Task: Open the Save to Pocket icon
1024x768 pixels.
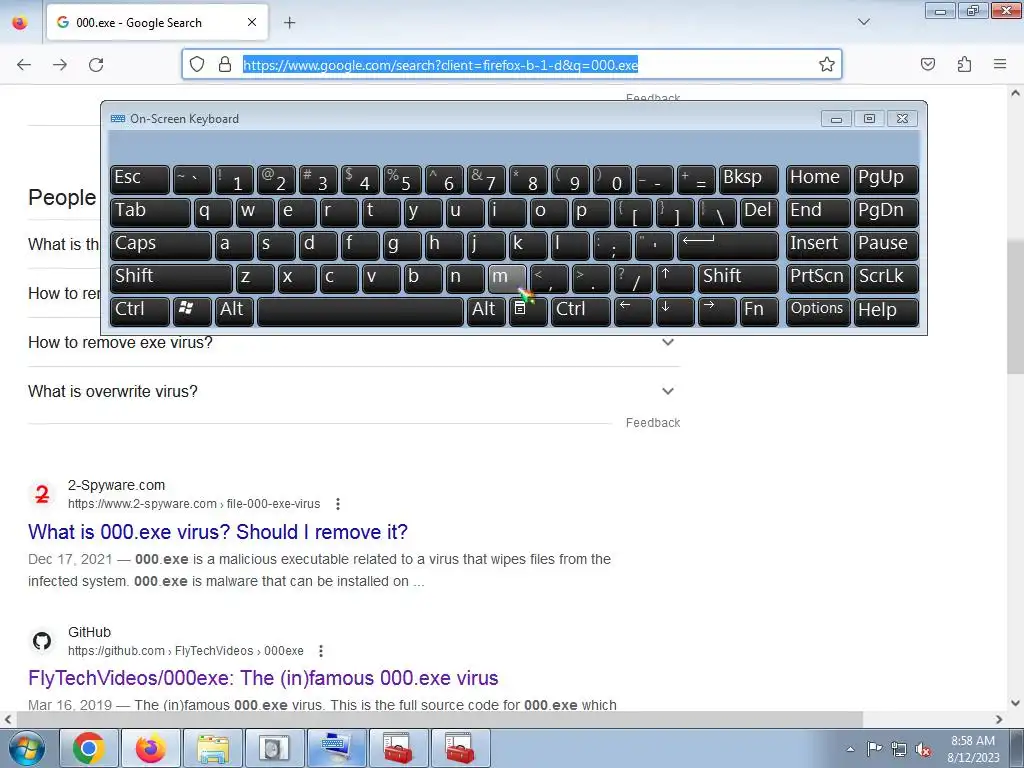Action: 928,64
